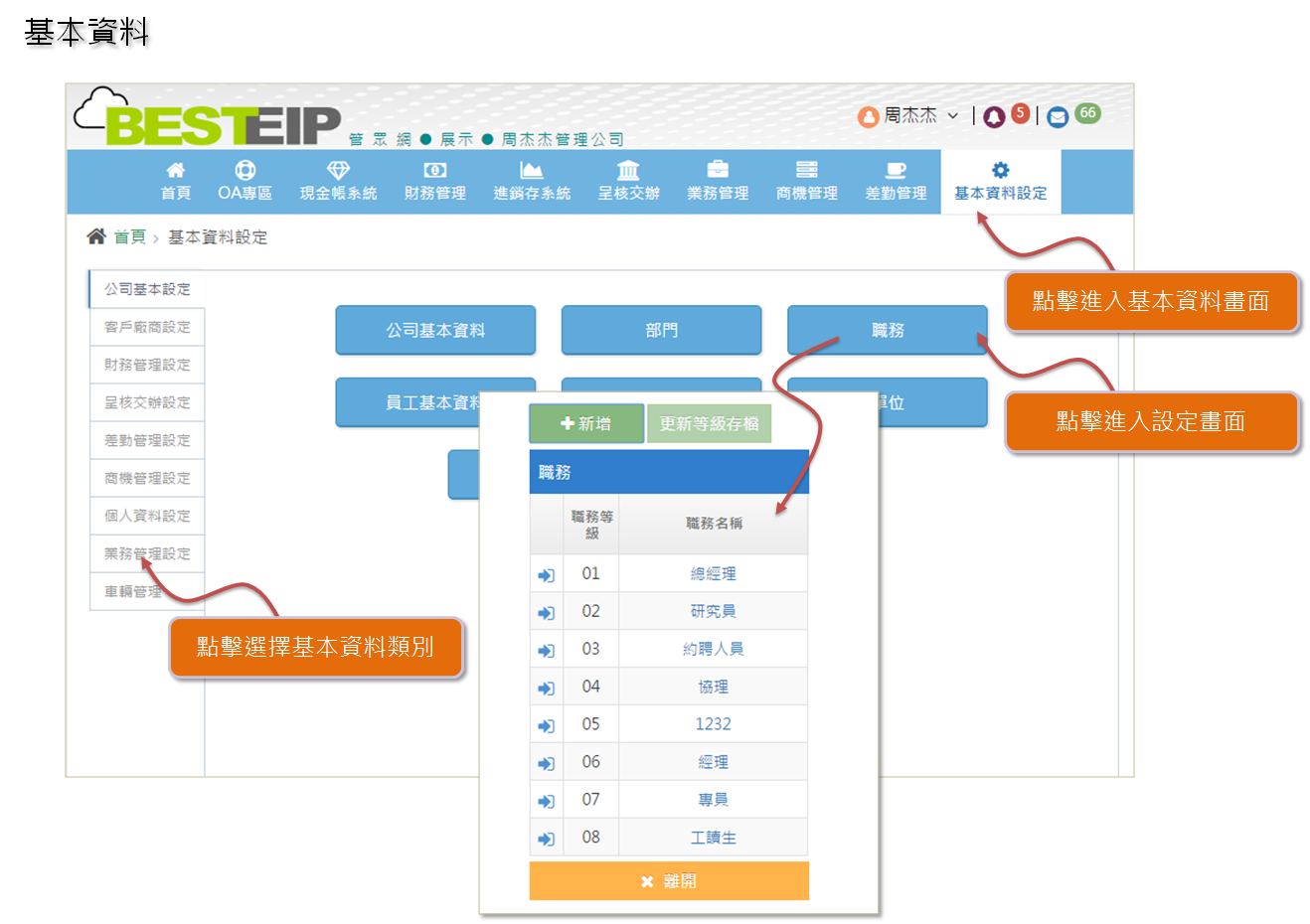Click the 部門 button
The image size is (1310, 924).
pyautogui.click(x=661, y=330)
